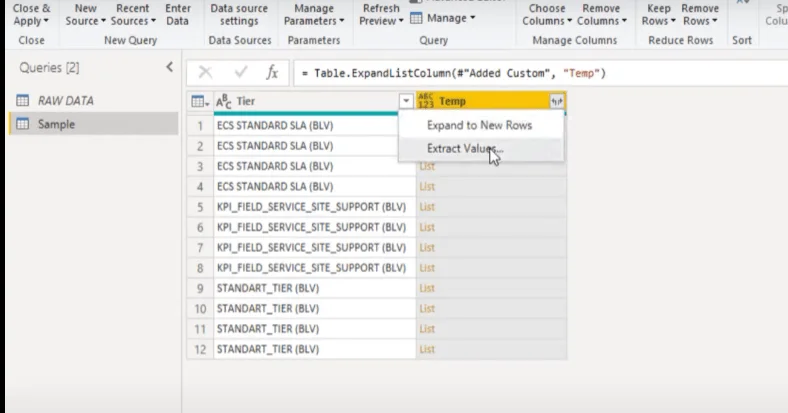Click STANDART_TIER (BLV) cell in row 11
Screen dimensions: 788x413
(315, 329)
